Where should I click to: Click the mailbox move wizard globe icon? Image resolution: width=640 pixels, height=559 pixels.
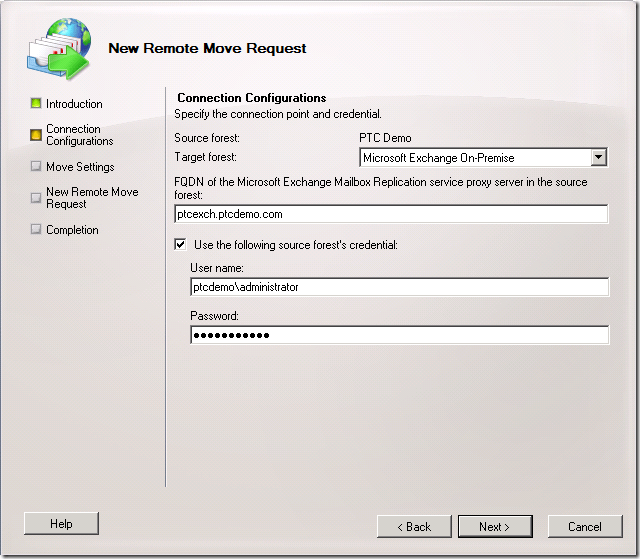(x=59, y=48)
